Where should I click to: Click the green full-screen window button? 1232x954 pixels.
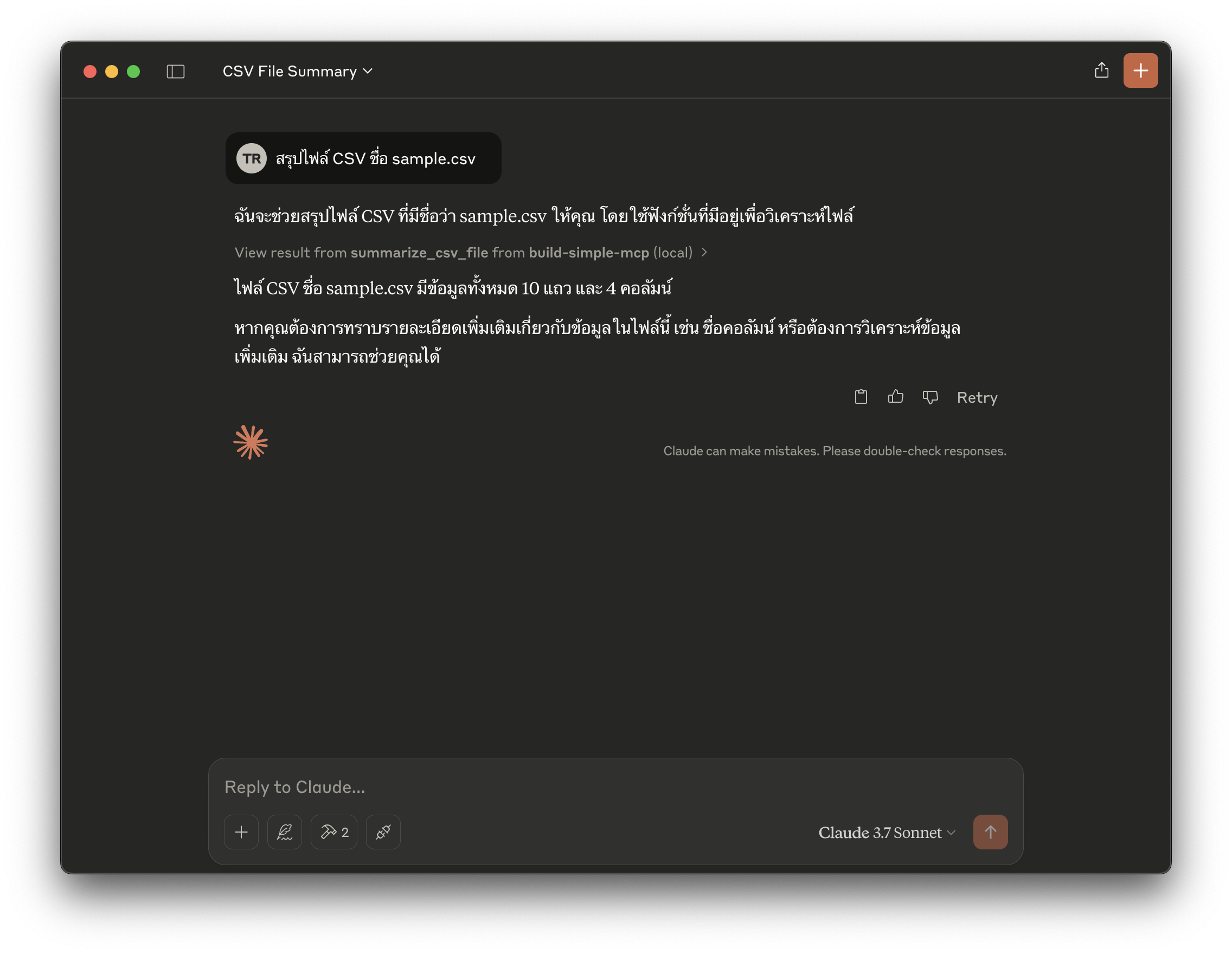pos(134,72)
